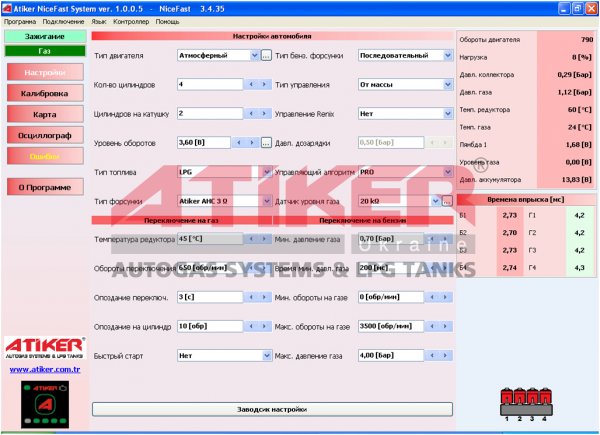Open Уровень оборотов ellipsis button
600x435 pixels.
point(266,143)
